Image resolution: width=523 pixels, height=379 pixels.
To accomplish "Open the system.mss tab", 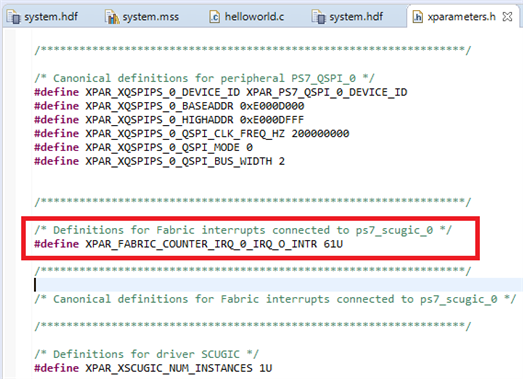I will pos(143,17).
